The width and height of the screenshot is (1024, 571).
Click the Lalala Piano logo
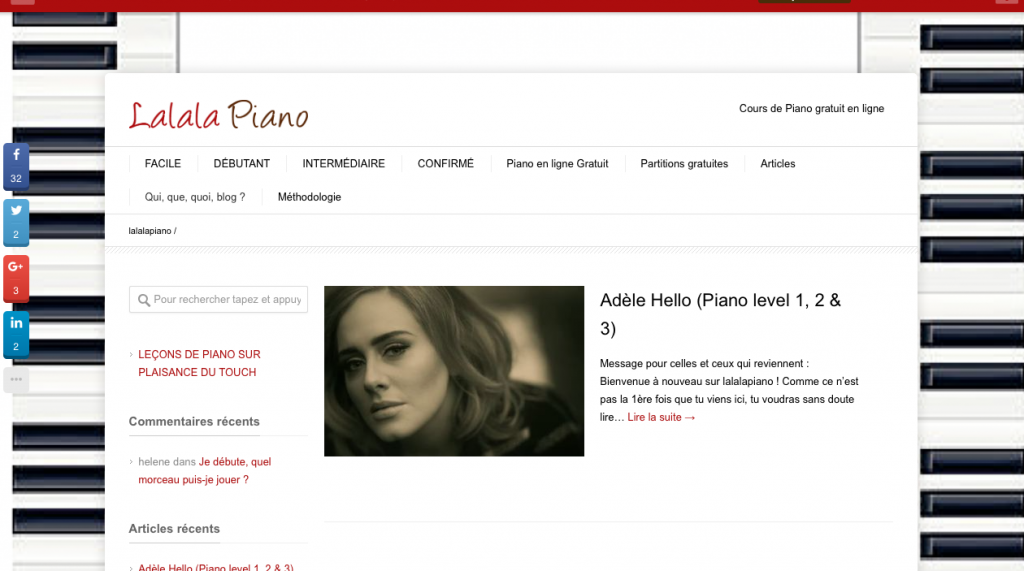pyautogui.click(x=218, y=115)
